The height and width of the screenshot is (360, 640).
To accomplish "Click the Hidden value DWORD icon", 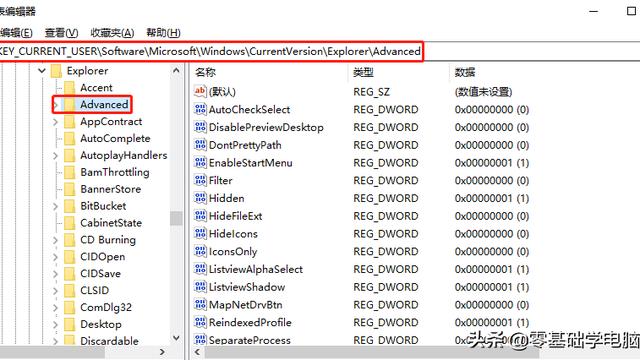I will 200,198.
